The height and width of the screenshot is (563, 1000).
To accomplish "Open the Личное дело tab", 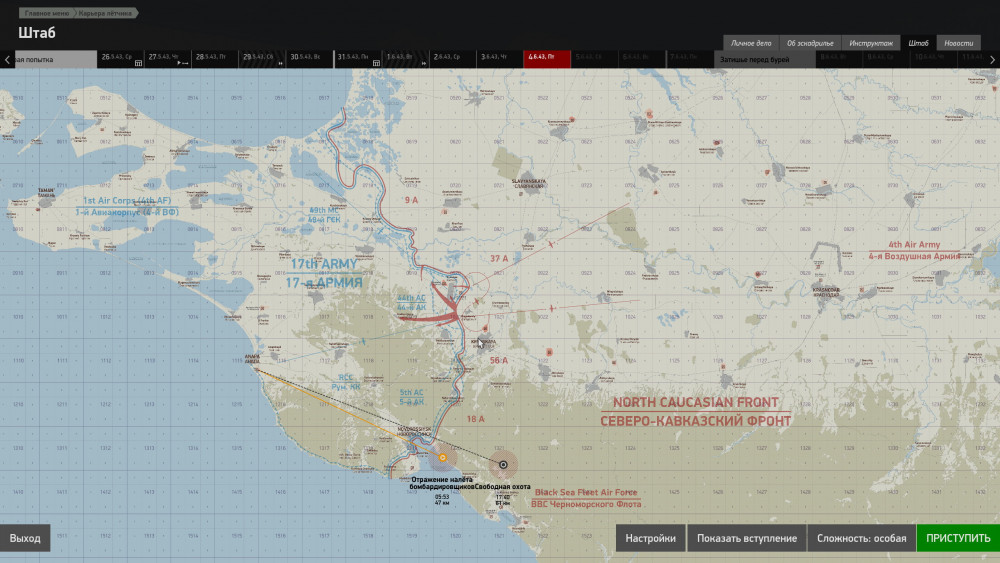I will 750,43.
